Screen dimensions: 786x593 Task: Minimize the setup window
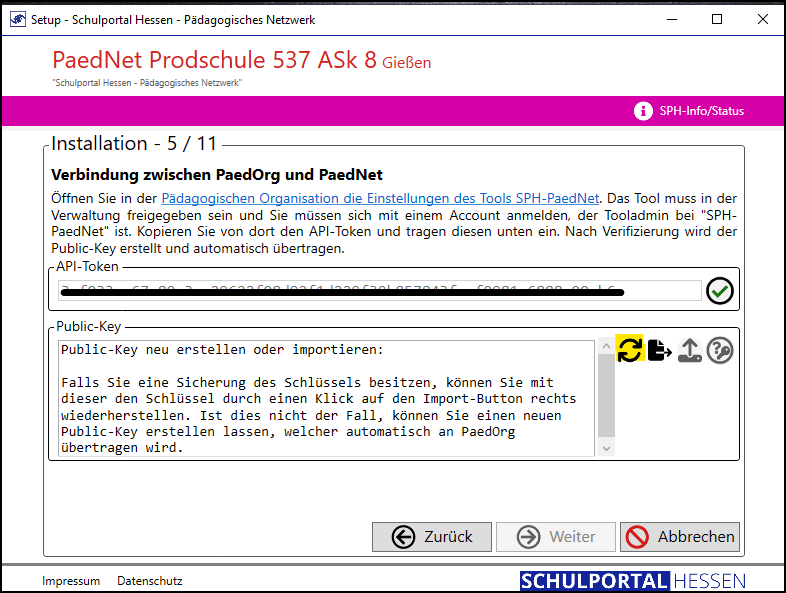point(672,20)
